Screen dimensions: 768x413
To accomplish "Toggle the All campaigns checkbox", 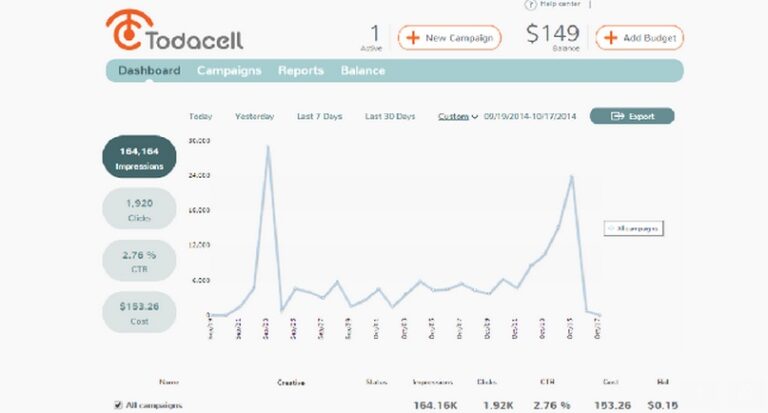I will 118,405.
